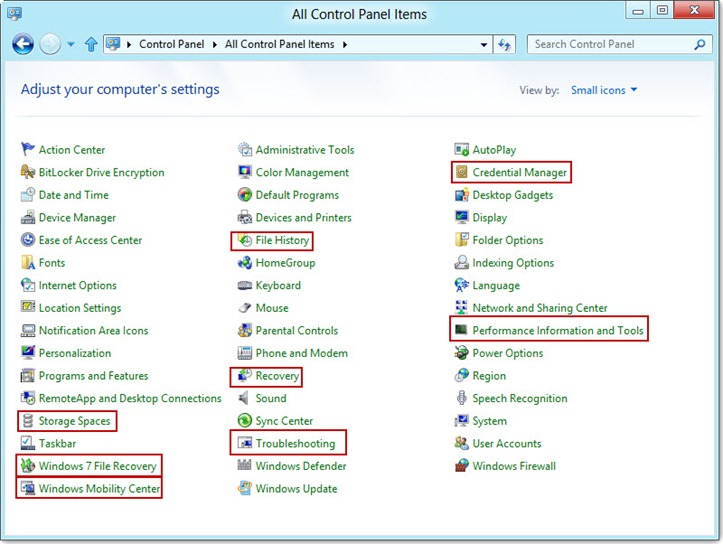Viewport: 723px width, 544px height.
Task: Click the Device Manager icon
Action: click(x=28, y=217)
